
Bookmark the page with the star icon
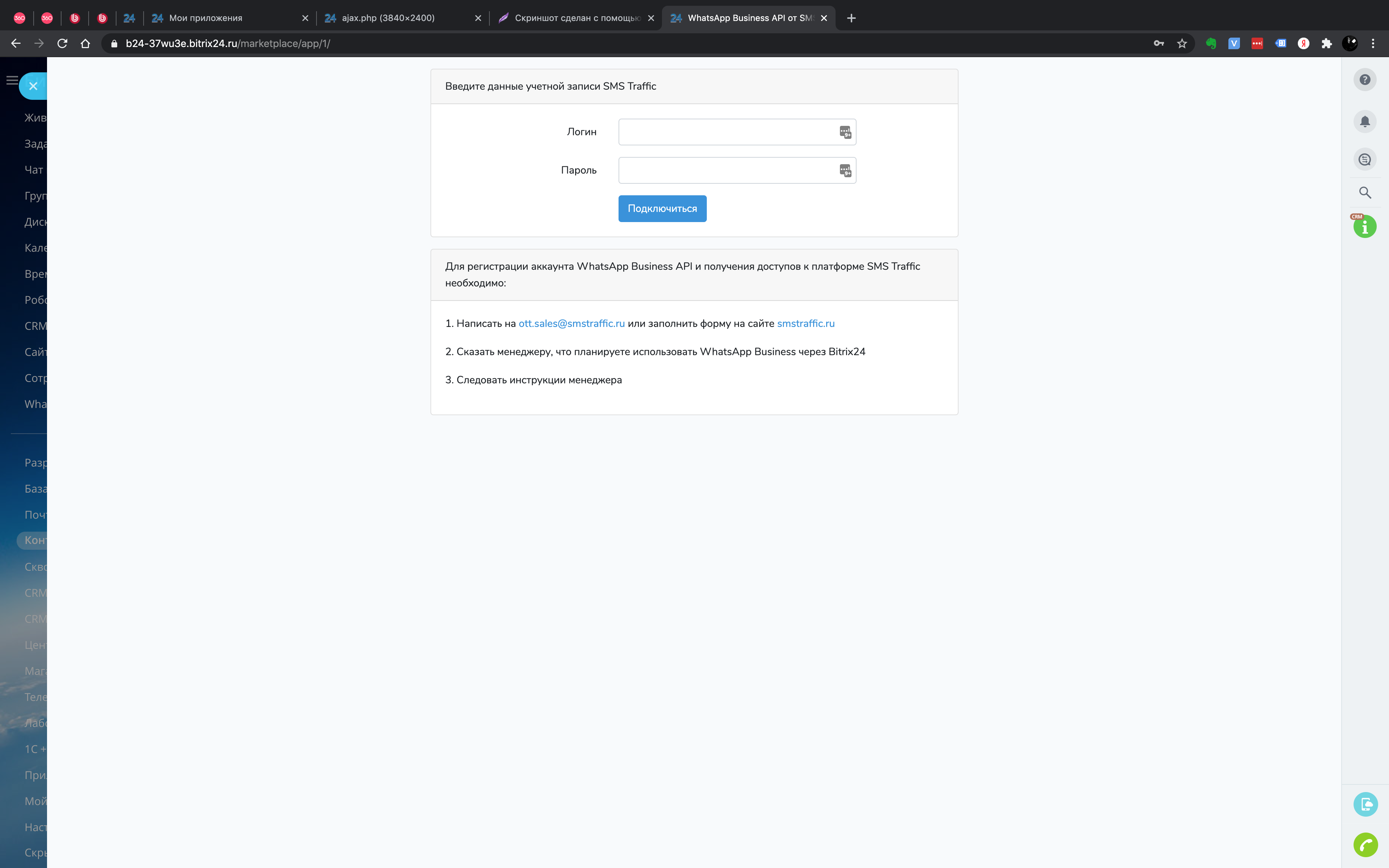tap(1182, 44)
